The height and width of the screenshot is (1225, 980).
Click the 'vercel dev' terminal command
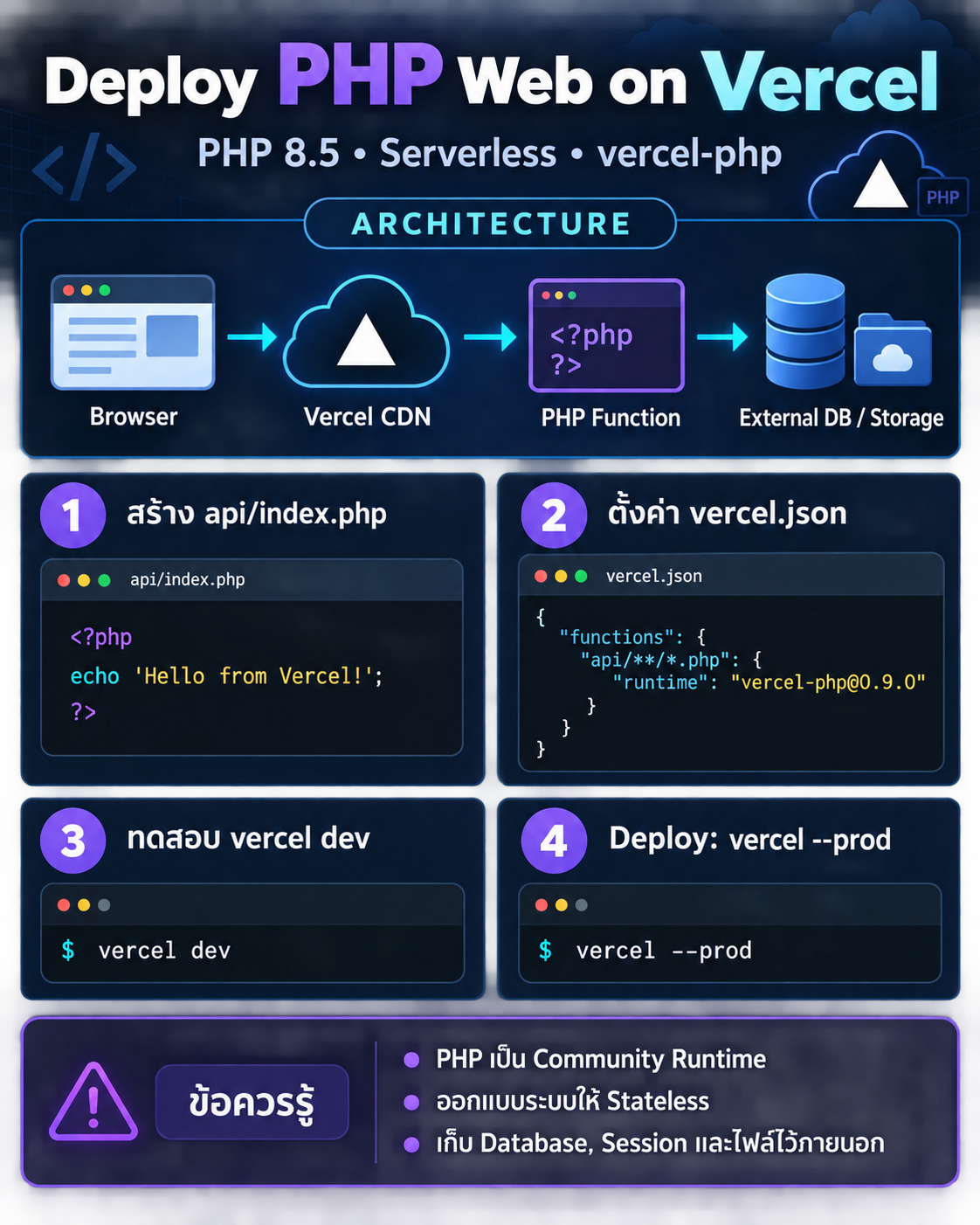tap(164, 951)
